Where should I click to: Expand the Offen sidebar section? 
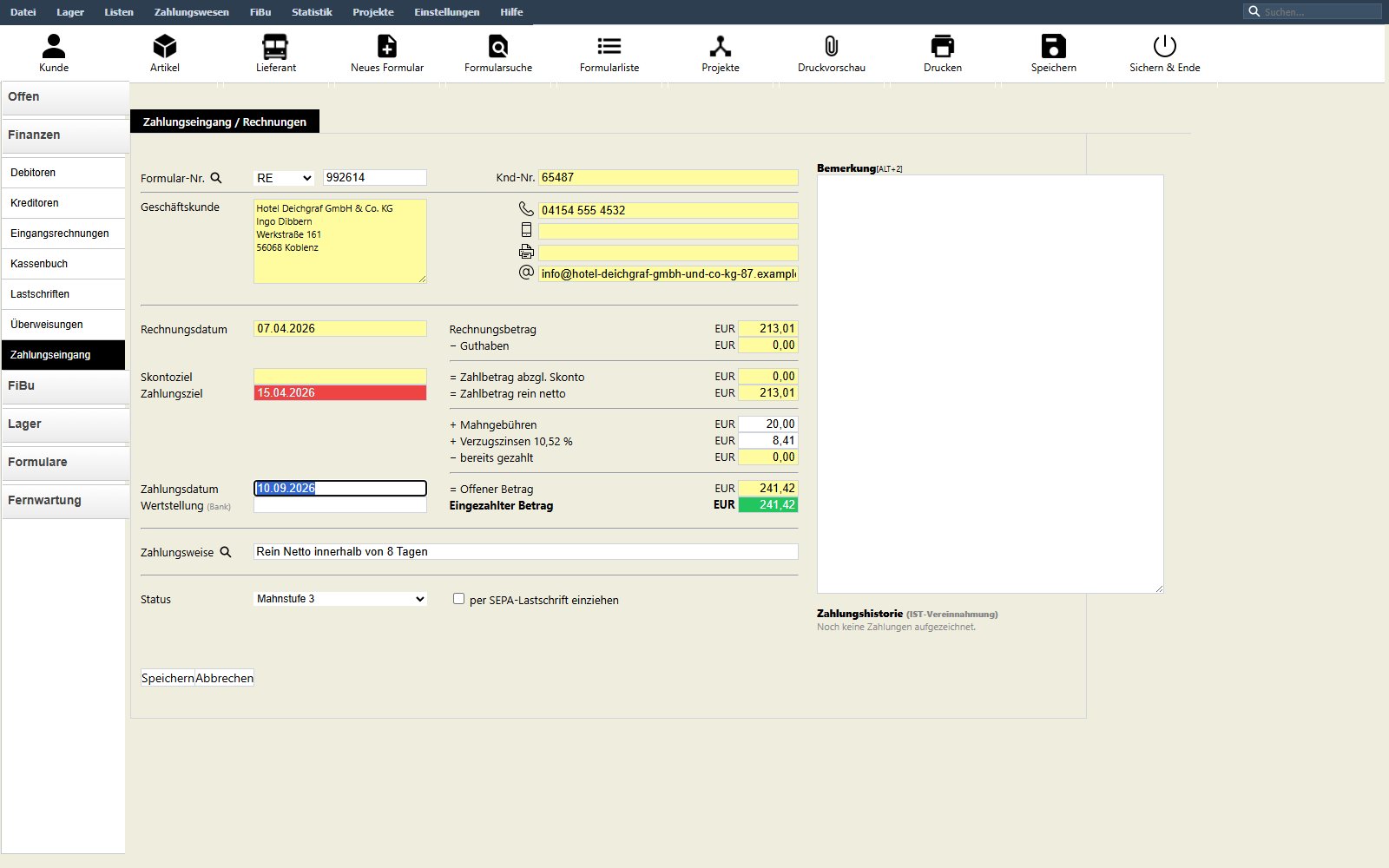click(65, 97)
